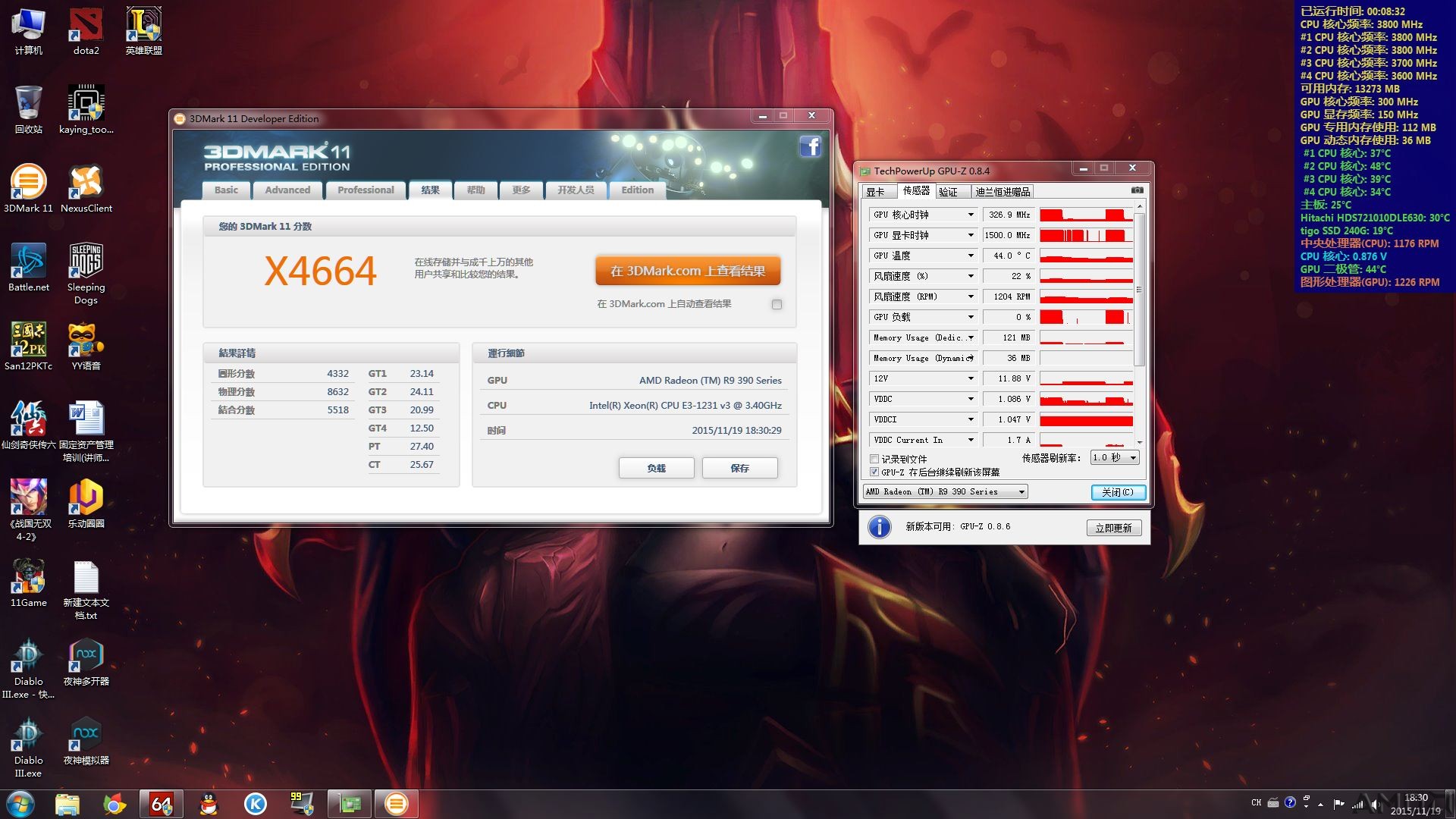Select the Sleeping Dogs desktop icon

coord(86,273)
